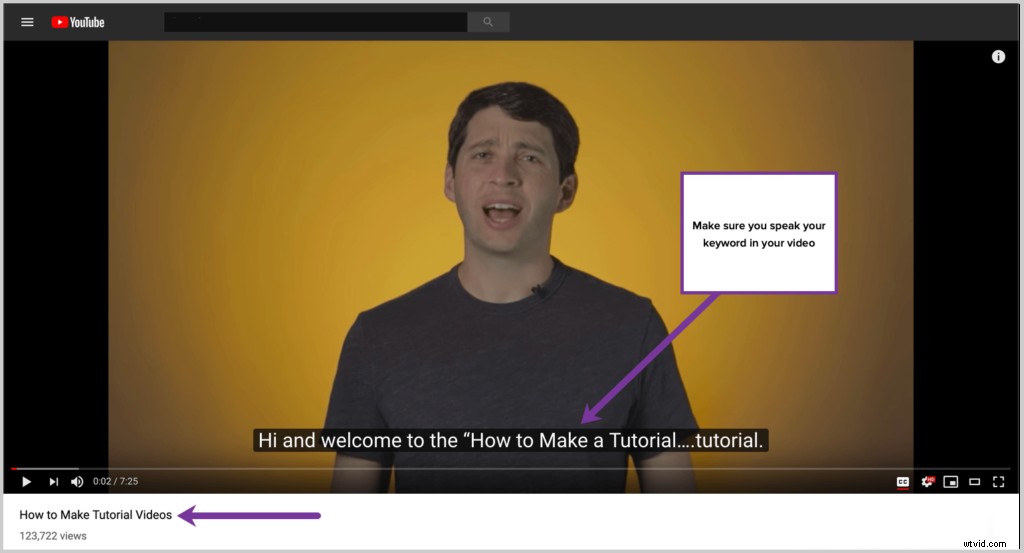The image size is (1024, 553).
Task: Go to the YouTube home logo
Action: [78, 22]
